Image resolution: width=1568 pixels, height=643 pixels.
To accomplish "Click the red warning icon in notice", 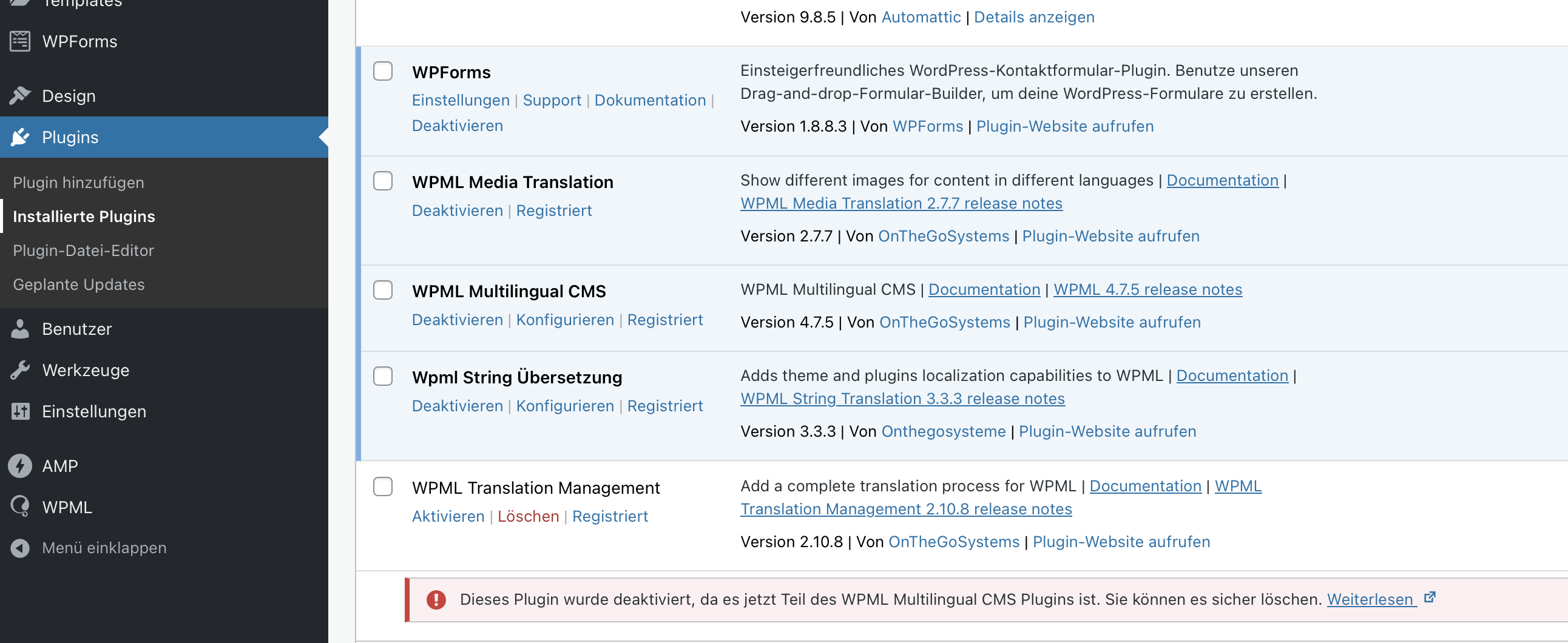I will click(x=436, y=599).
